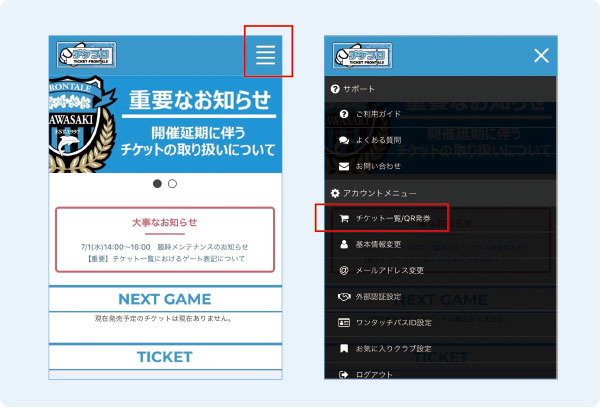
Task: Select the first carousel dot indicator
Action: coord(157,184)
